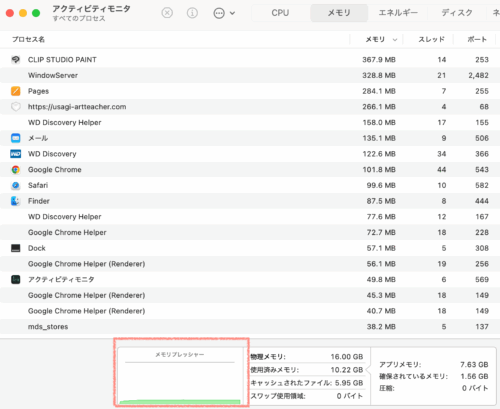Click the 使用済みメモリ 10.22 GB value
Screen dimensions: 500x409
347,370
